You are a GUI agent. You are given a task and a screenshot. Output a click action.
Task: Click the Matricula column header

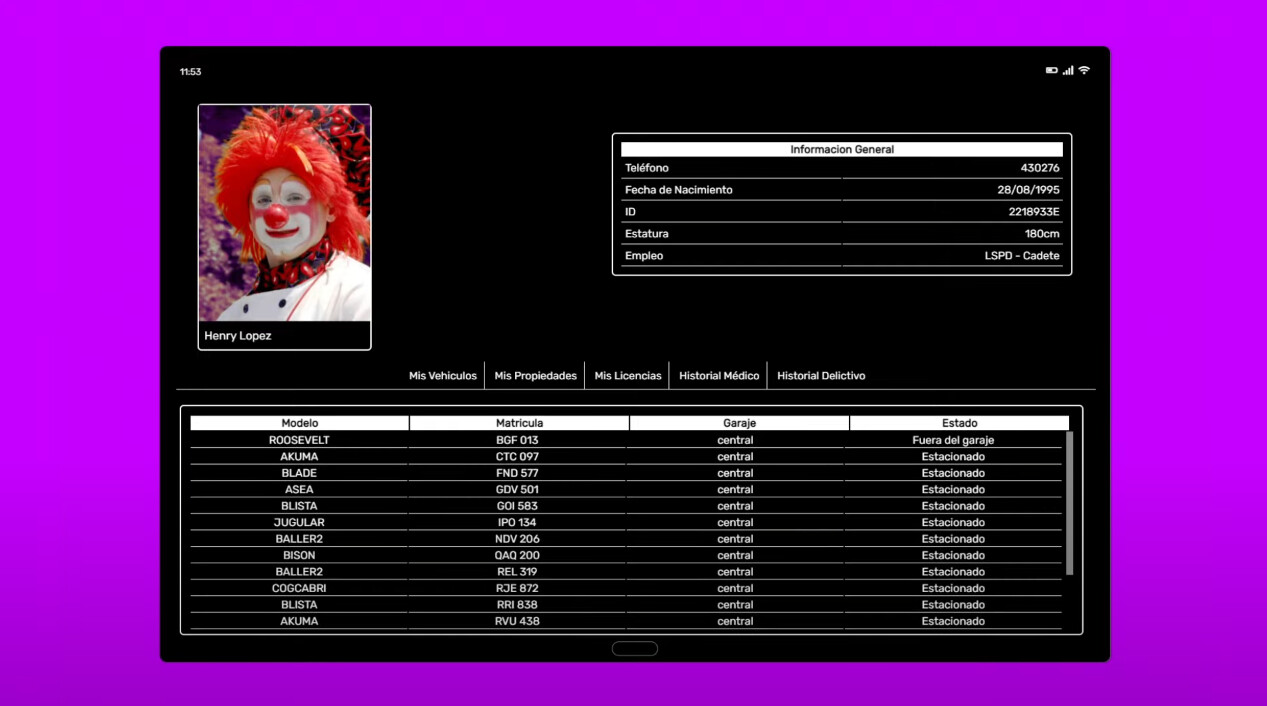pyautogui.click(x=519, y=423)
